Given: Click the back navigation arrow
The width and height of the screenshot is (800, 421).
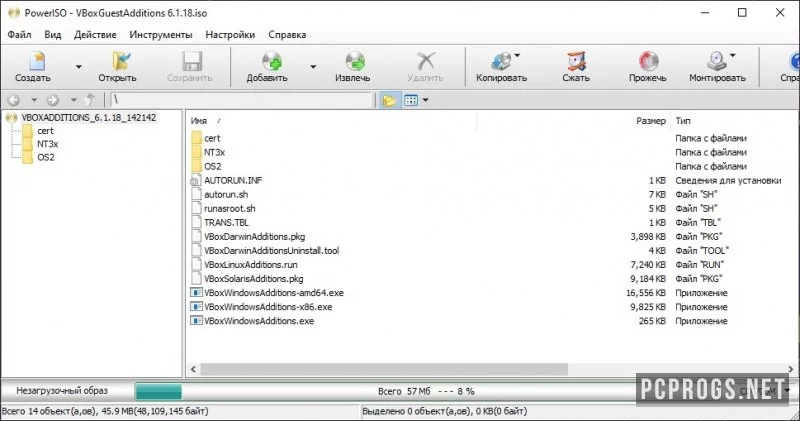Looking at the screenshot, I should click(14, 100).
